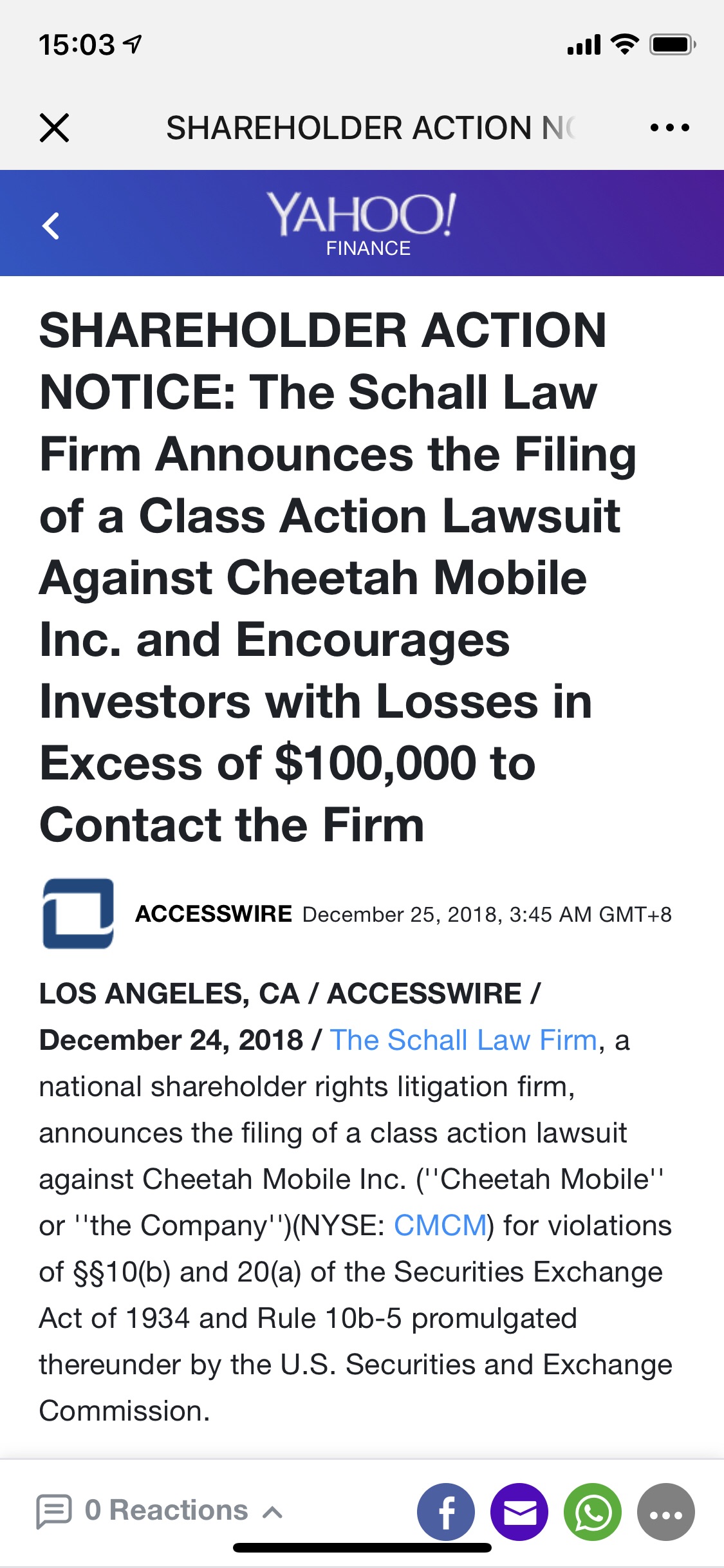Tap the 0 Reactions label
Image resolution: width=724 pixels, height=1568 pixels.
tap(166, 1510)
